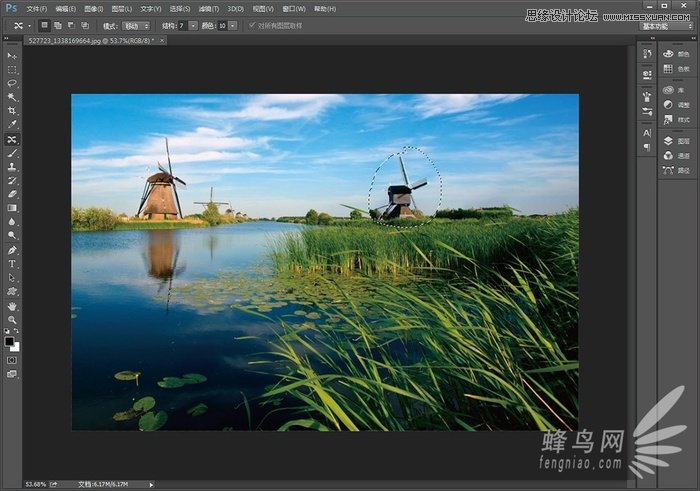Open the tool preset picker arrow
Viewport: 700px width, 491px height.
[29, 26]
